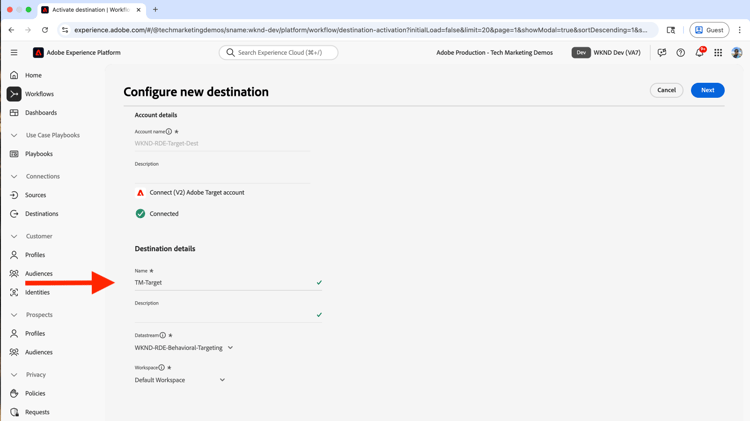Collapse the Customer section
This screenshot has height=421, width=750.
(x=14, y=236)
